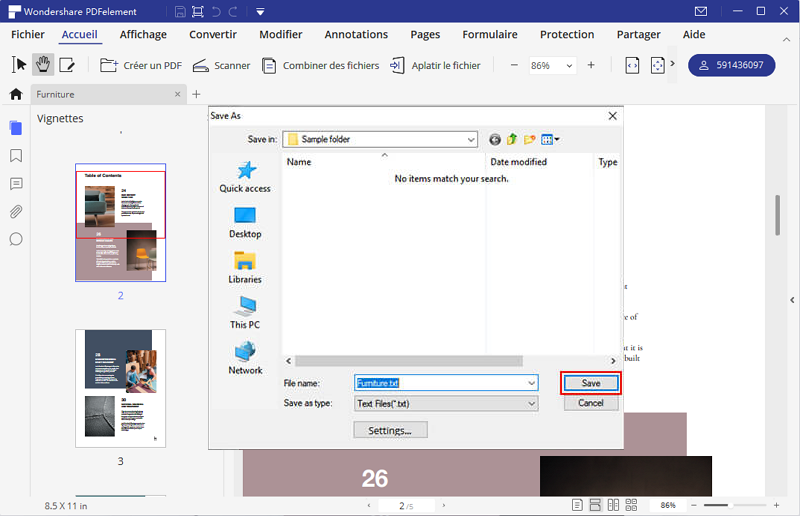Screen dimensions: 800x516
Task: Go to the home icon
Action: point(16,94)
